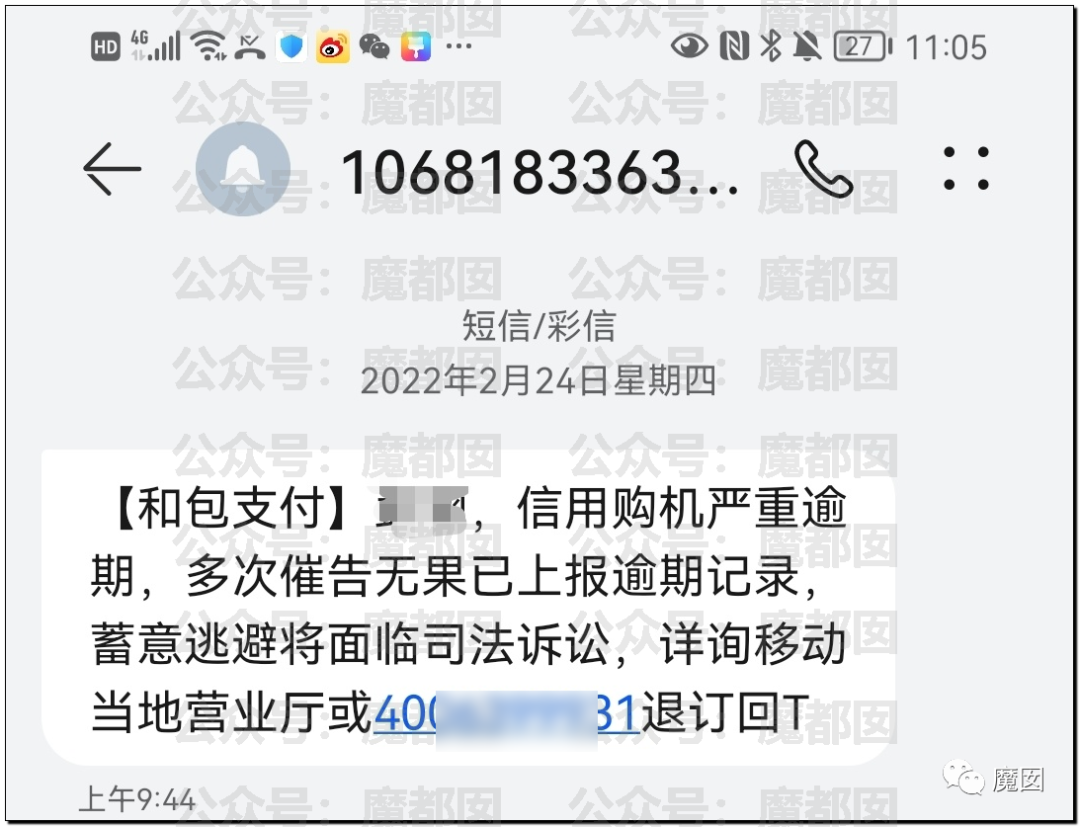This screenshot has width=1080, height=827.
Task: Tap the Bluetooth status icon
Action: point(771,47)
